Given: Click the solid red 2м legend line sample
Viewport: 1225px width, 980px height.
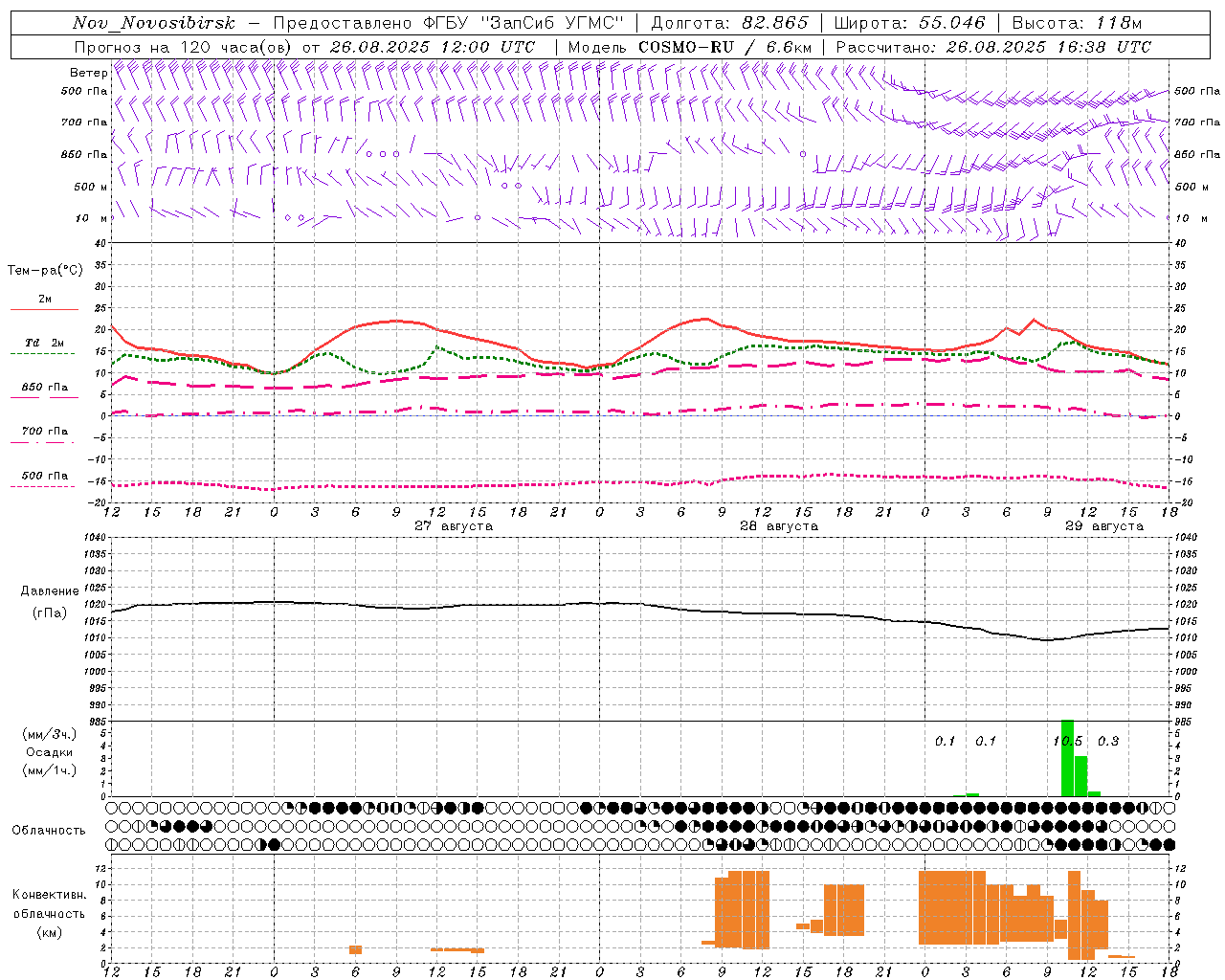Looking at the screenshot, I should click(43, 310).
